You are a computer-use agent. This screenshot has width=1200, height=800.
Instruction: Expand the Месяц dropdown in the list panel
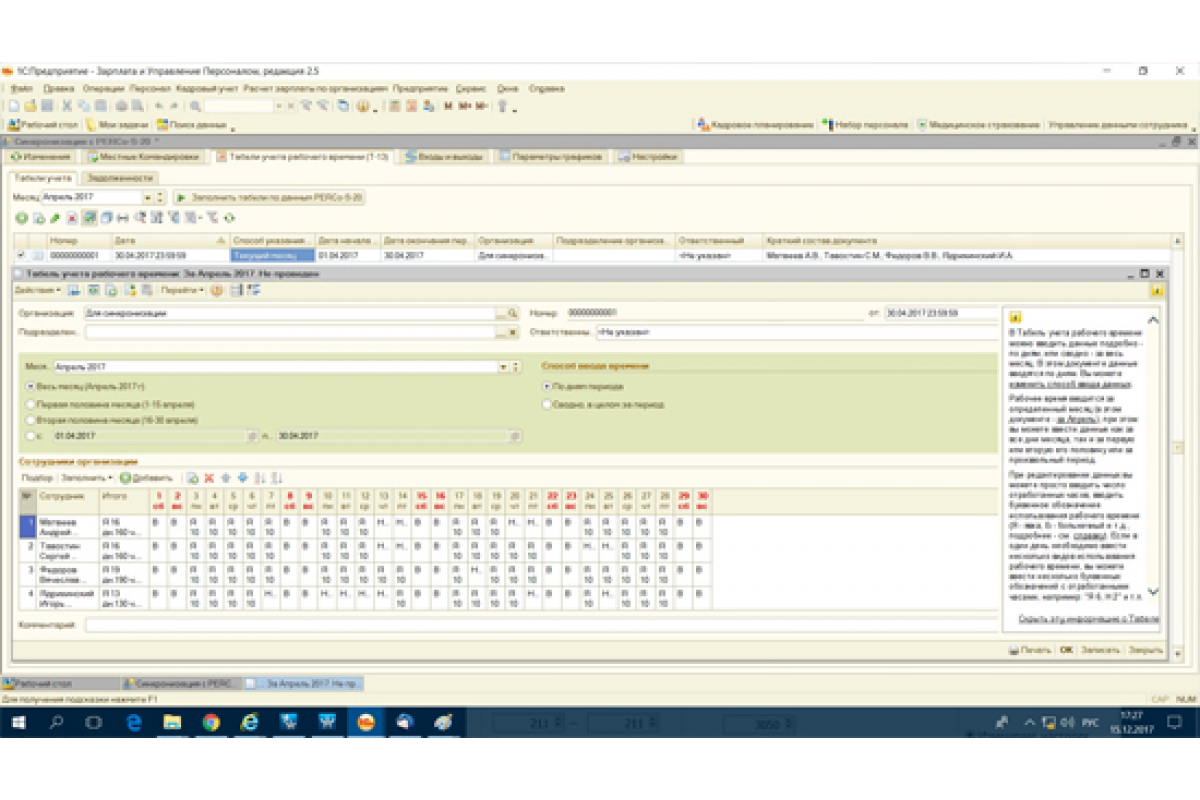click(147, 198)
